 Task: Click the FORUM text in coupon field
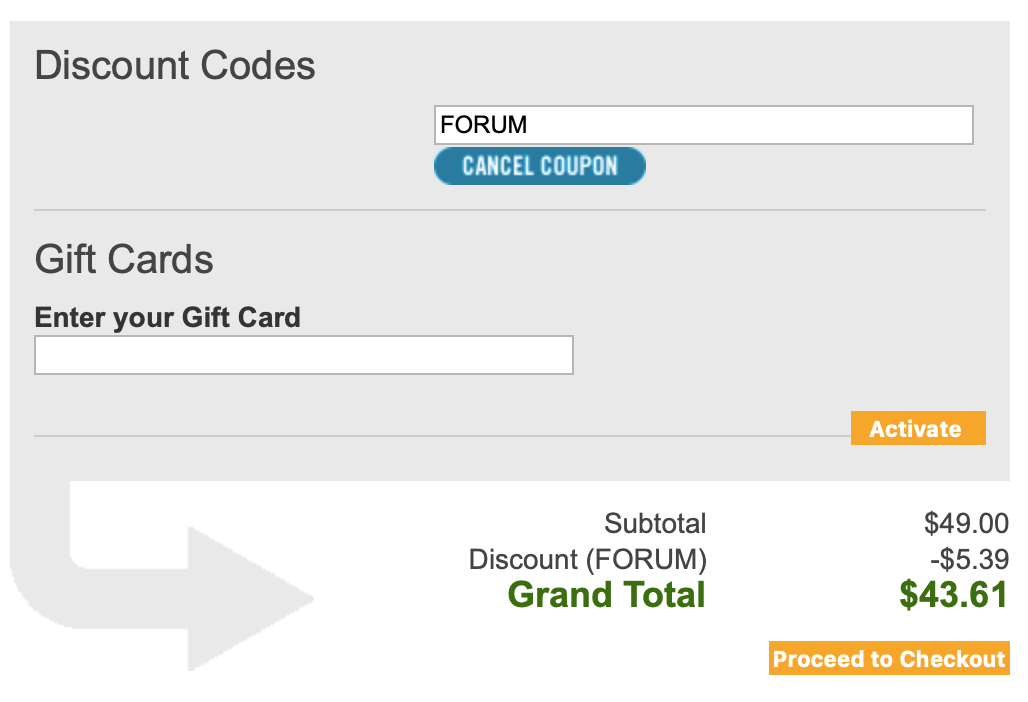(x=484, y=125)
